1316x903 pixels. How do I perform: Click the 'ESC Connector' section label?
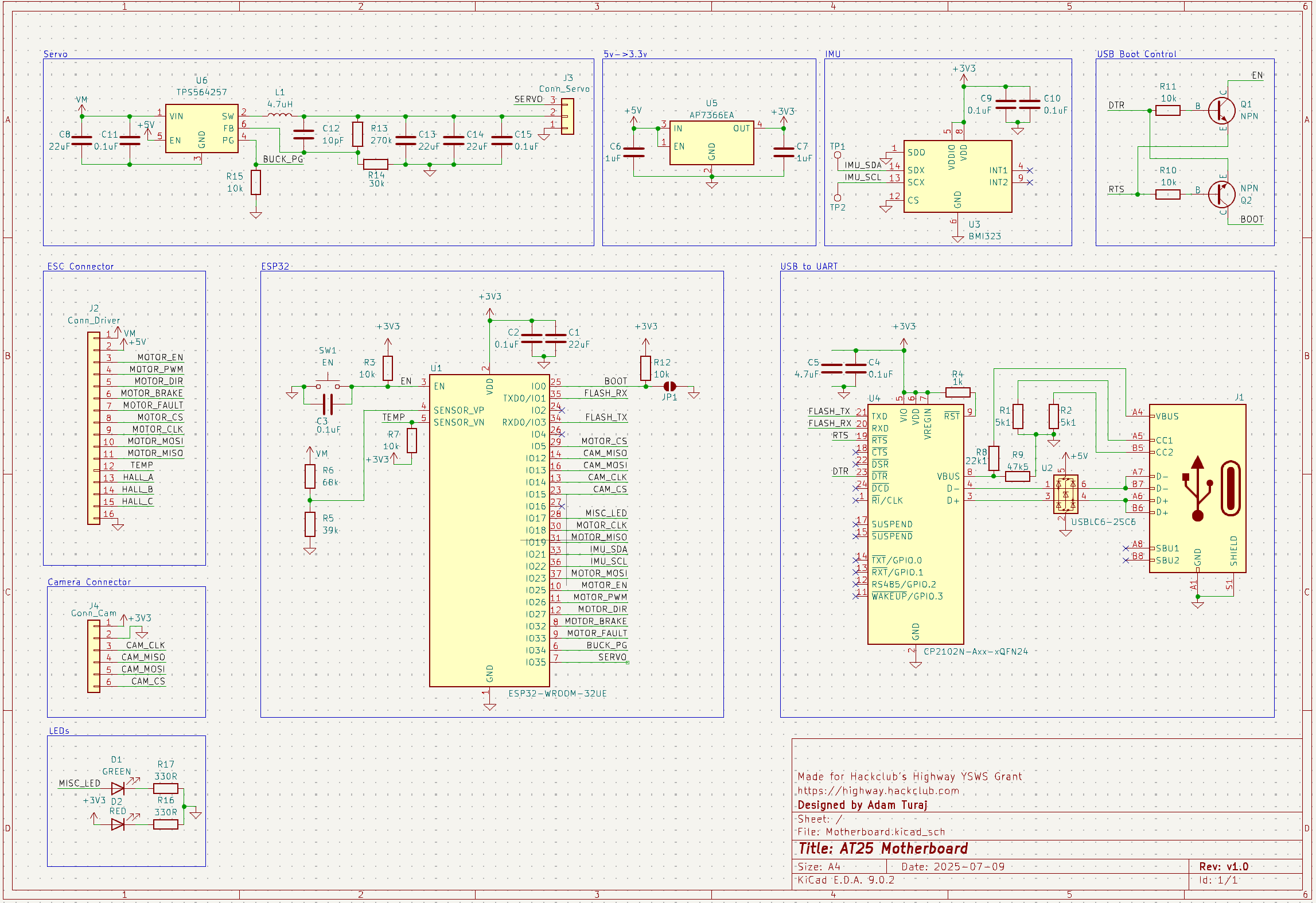pos(80,266)
